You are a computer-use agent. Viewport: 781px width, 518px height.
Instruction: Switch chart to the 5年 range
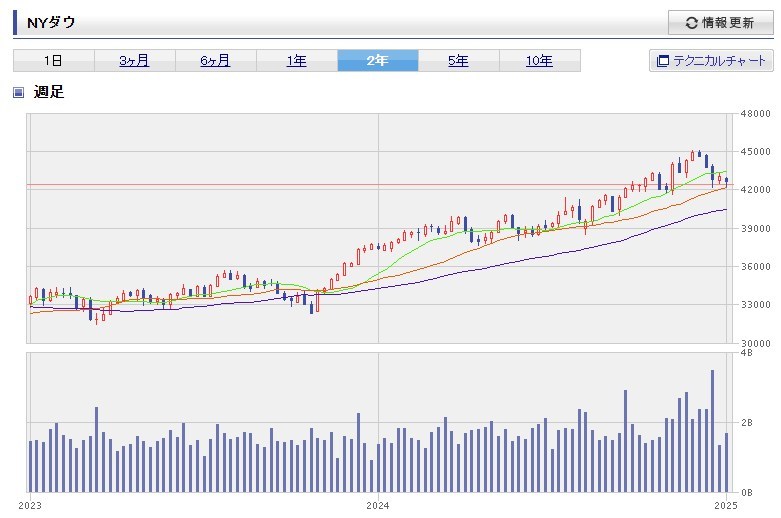[458, 61]
